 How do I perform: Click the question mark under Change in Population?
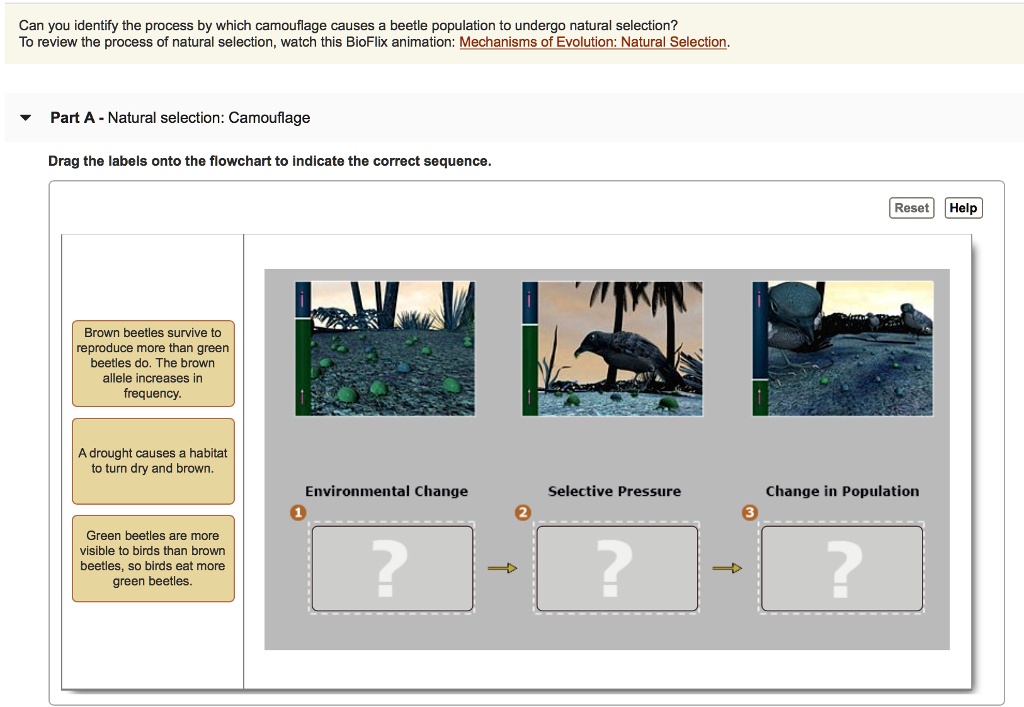pyautogui.click(x=841, y=566)
